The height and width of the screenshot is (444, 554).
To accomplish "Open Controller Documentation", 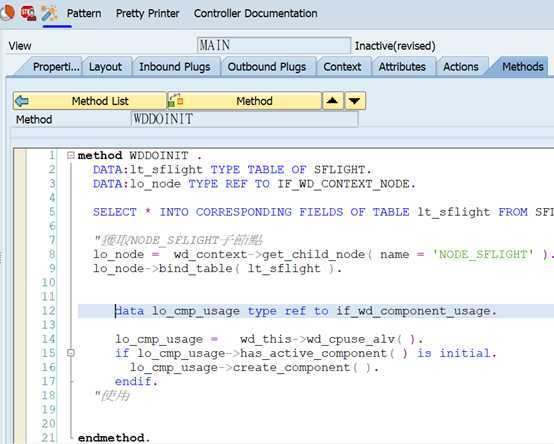I will click(255, 13).
